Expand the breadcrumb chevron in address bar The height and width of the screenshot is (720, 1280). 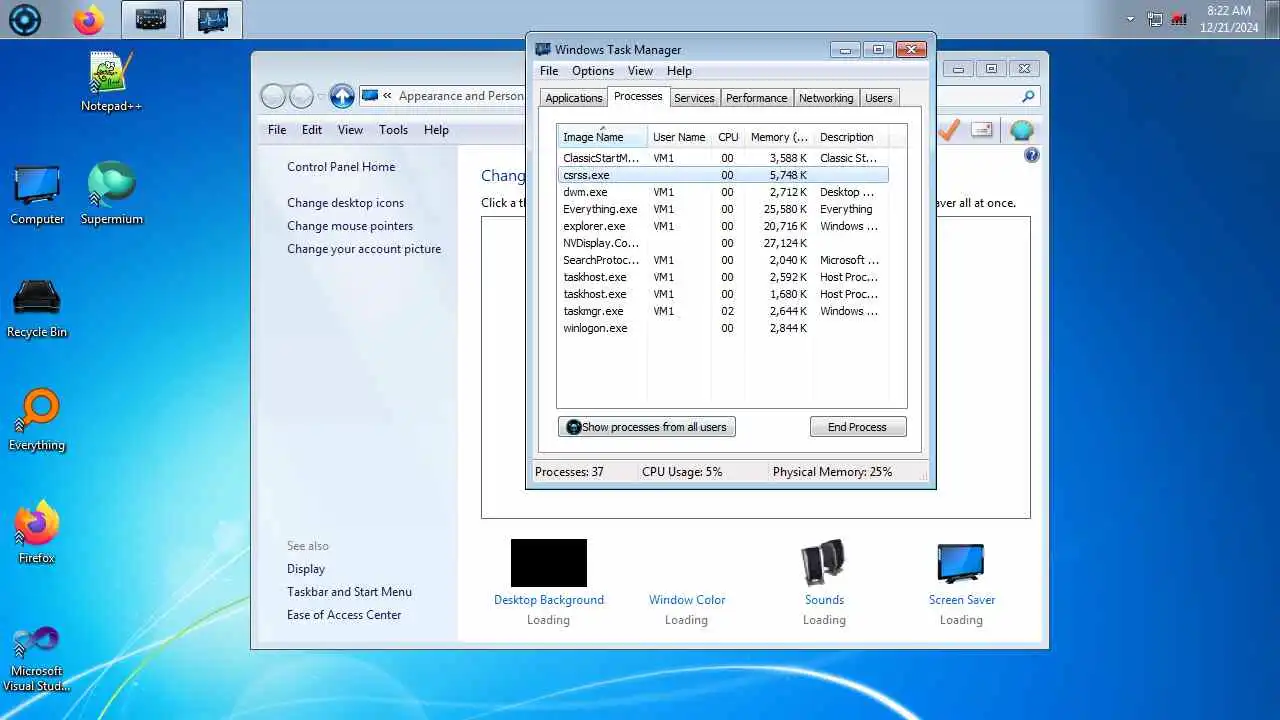click(387, 96)
